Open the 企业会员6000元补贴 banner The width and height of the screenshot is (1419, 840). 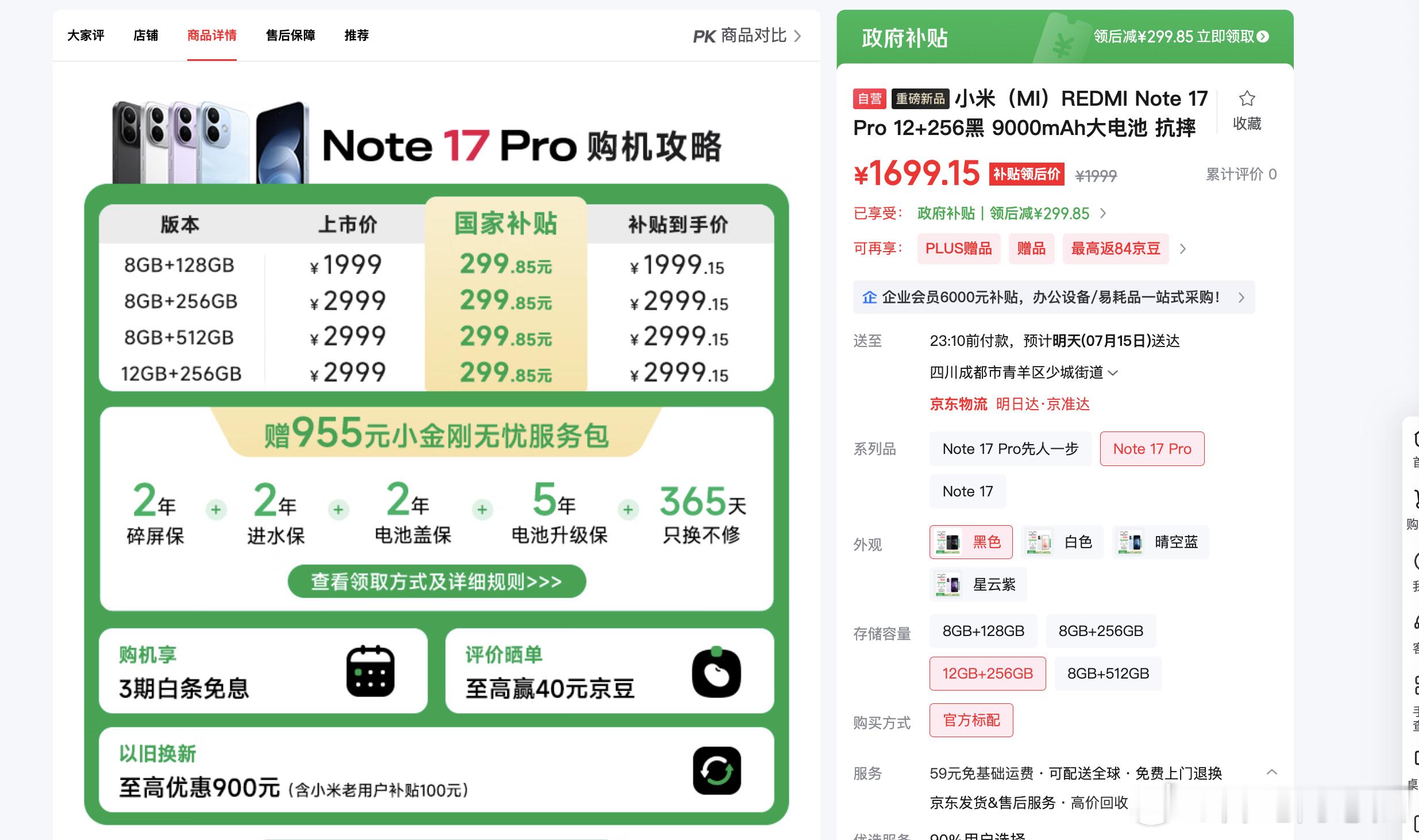click(1054, 297)
